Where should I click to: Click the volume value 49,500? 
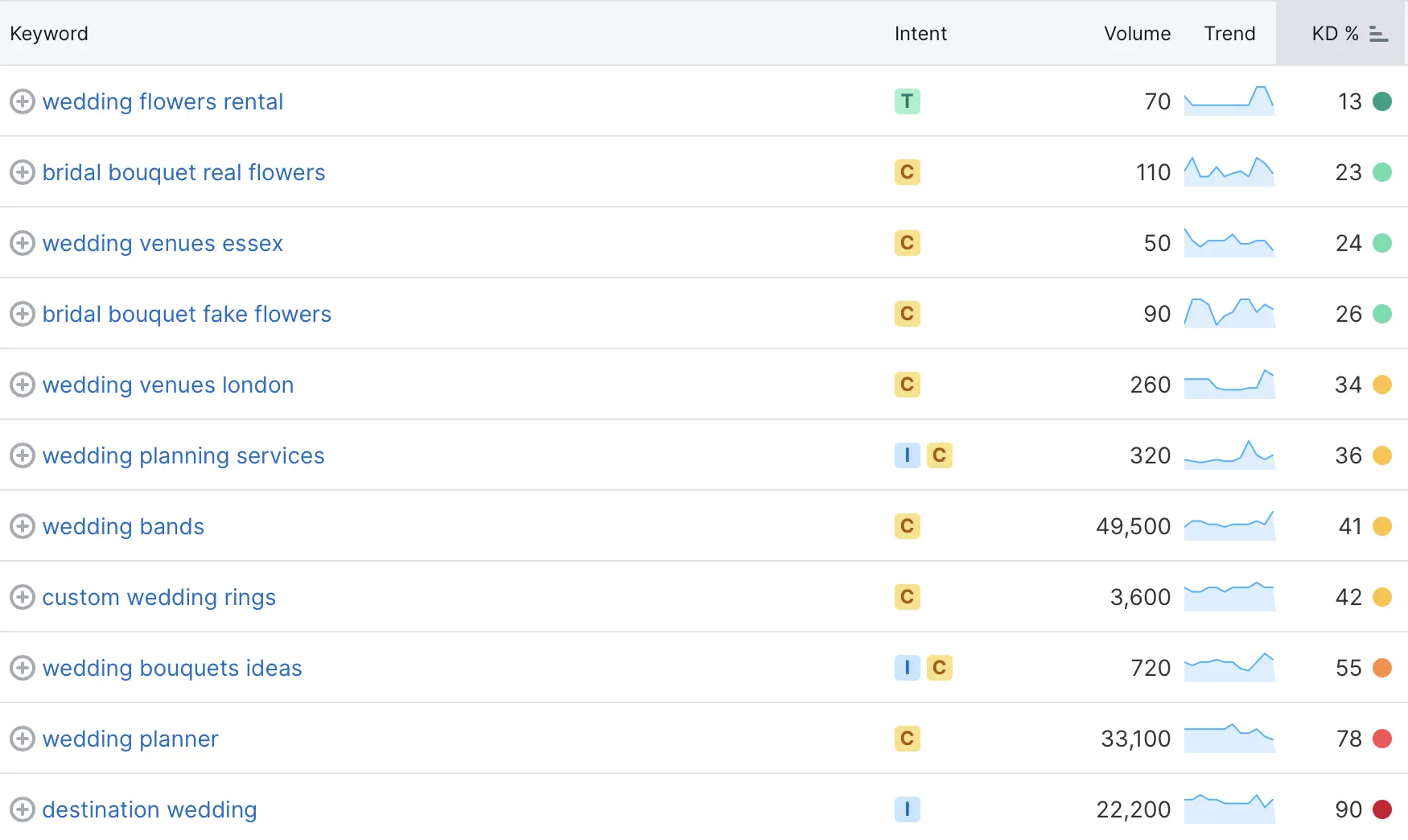tap(1133, 526)
